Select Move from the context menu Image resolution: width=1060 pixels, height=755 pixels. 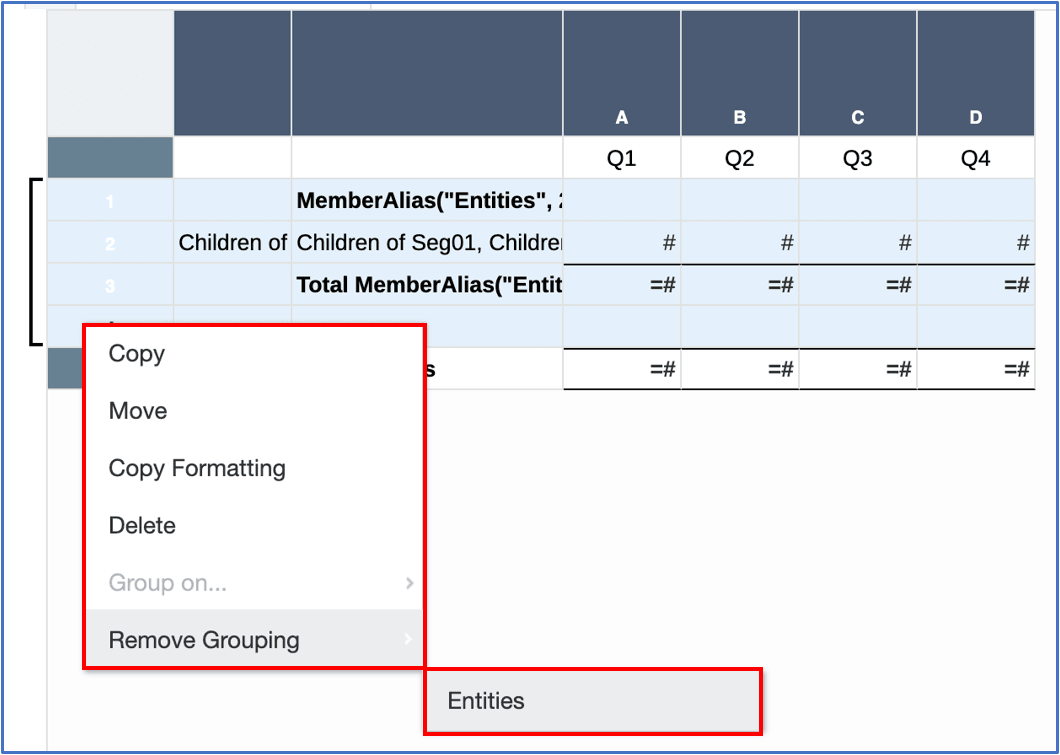pyautogui.click(x=138, y=411)
